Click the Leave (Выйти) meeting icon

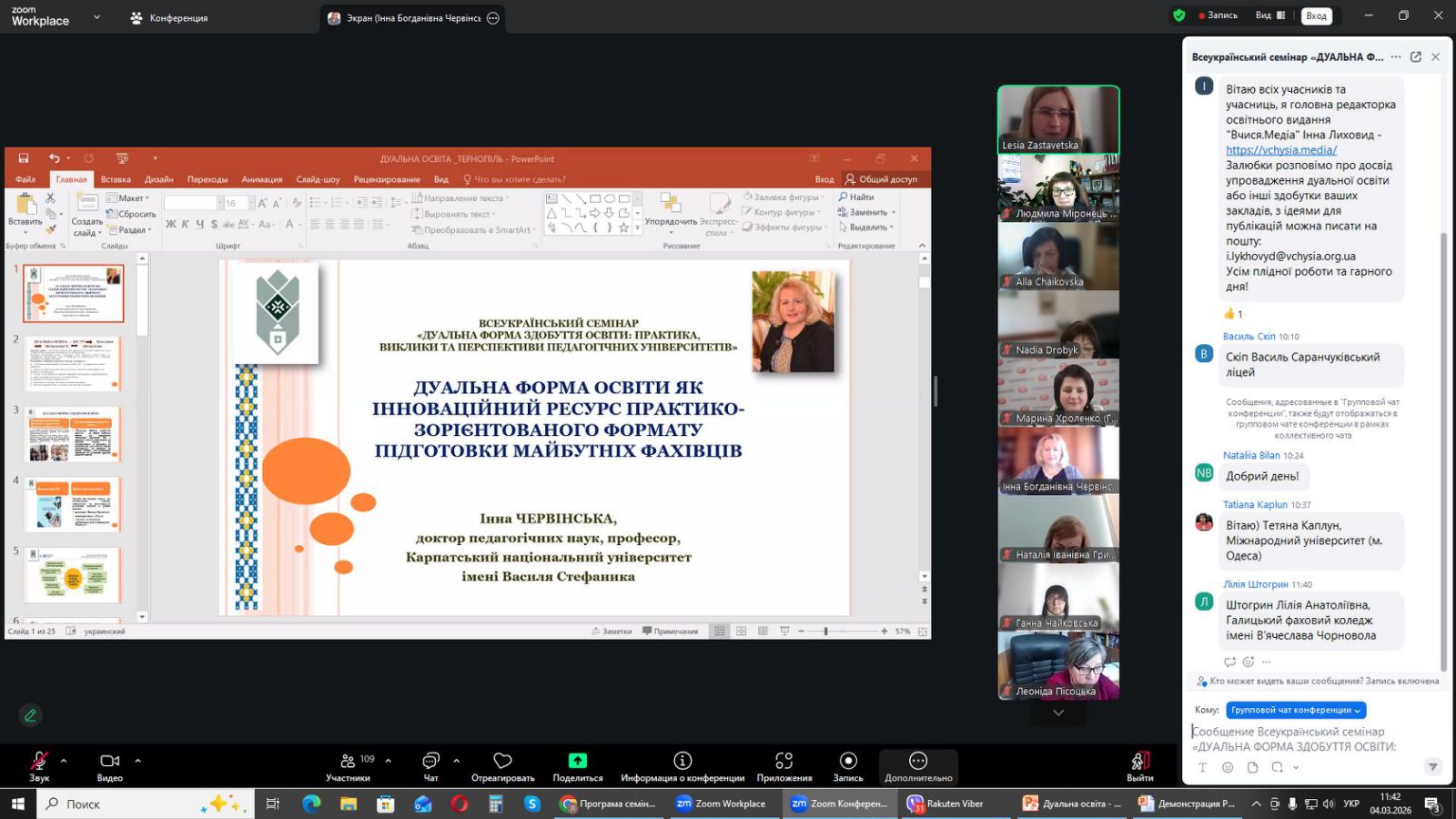click(1139, 761)
